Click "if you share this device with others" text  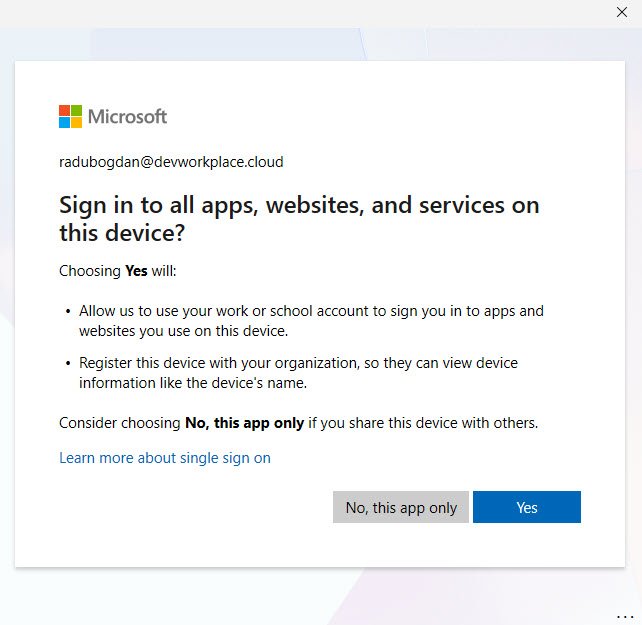click(x=422, y=423)
